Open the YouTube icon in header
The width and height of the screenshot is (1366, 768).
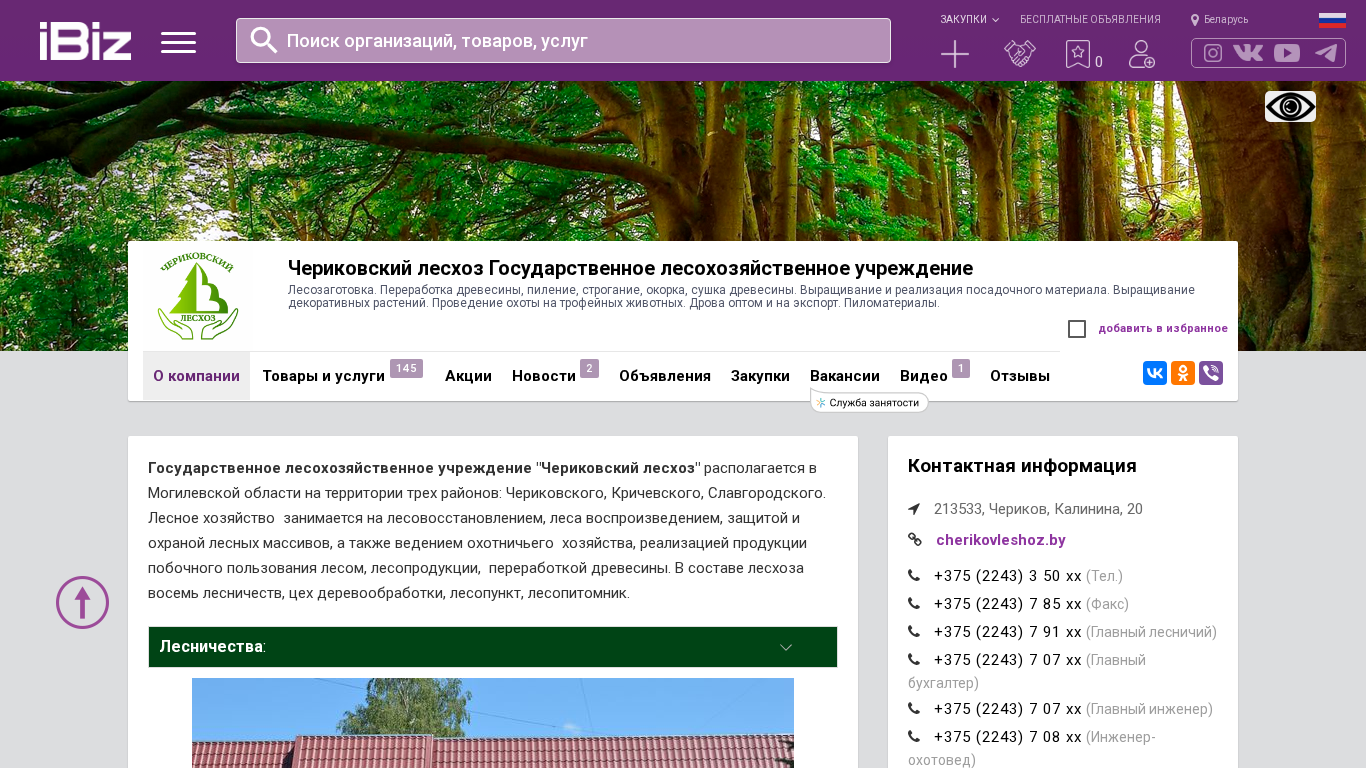1287,53
